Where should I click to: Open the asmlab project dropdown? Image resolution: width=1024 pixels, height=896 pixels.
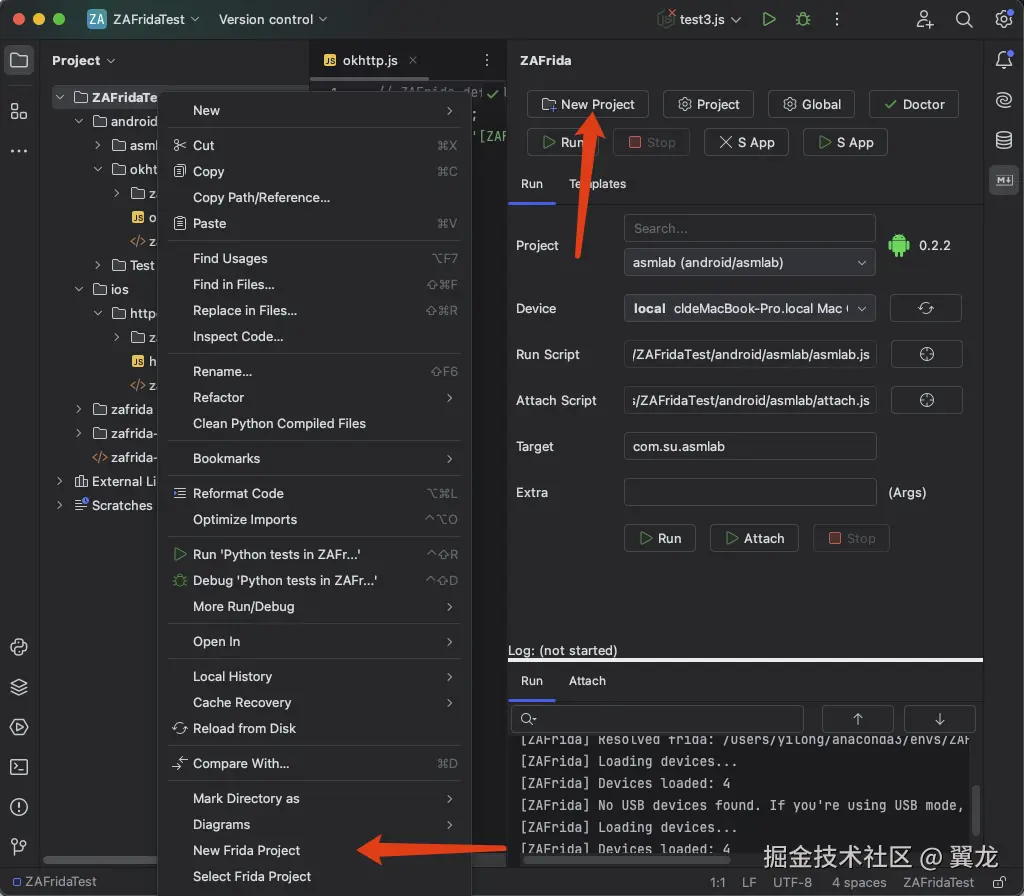tap(749, 263)
